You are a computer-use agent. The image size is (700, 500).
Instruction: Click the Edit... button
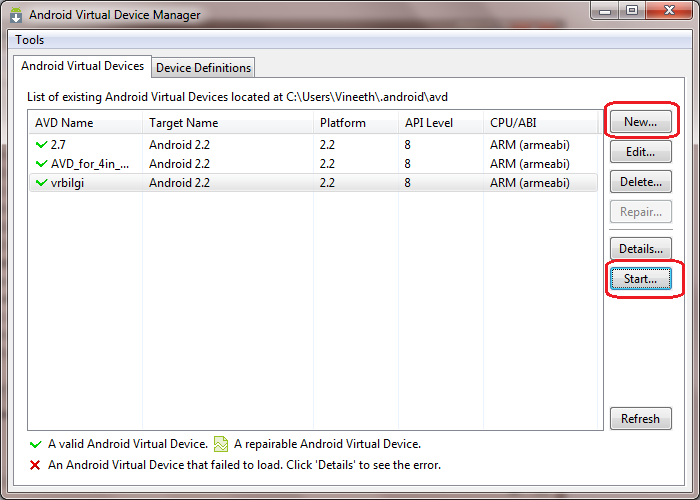tap(641, 152)
